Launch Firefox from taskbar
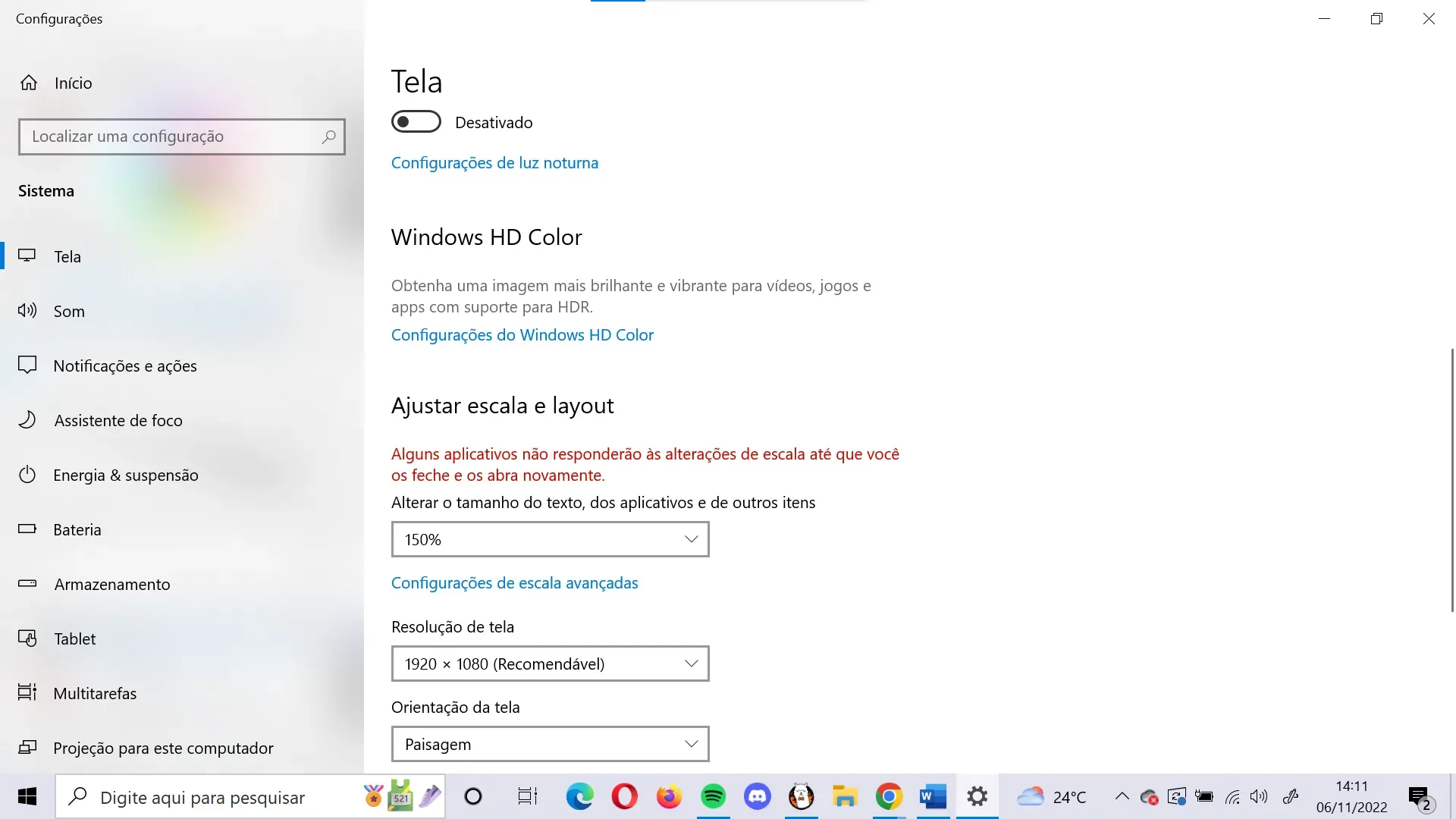 click(x=669, y=797)
